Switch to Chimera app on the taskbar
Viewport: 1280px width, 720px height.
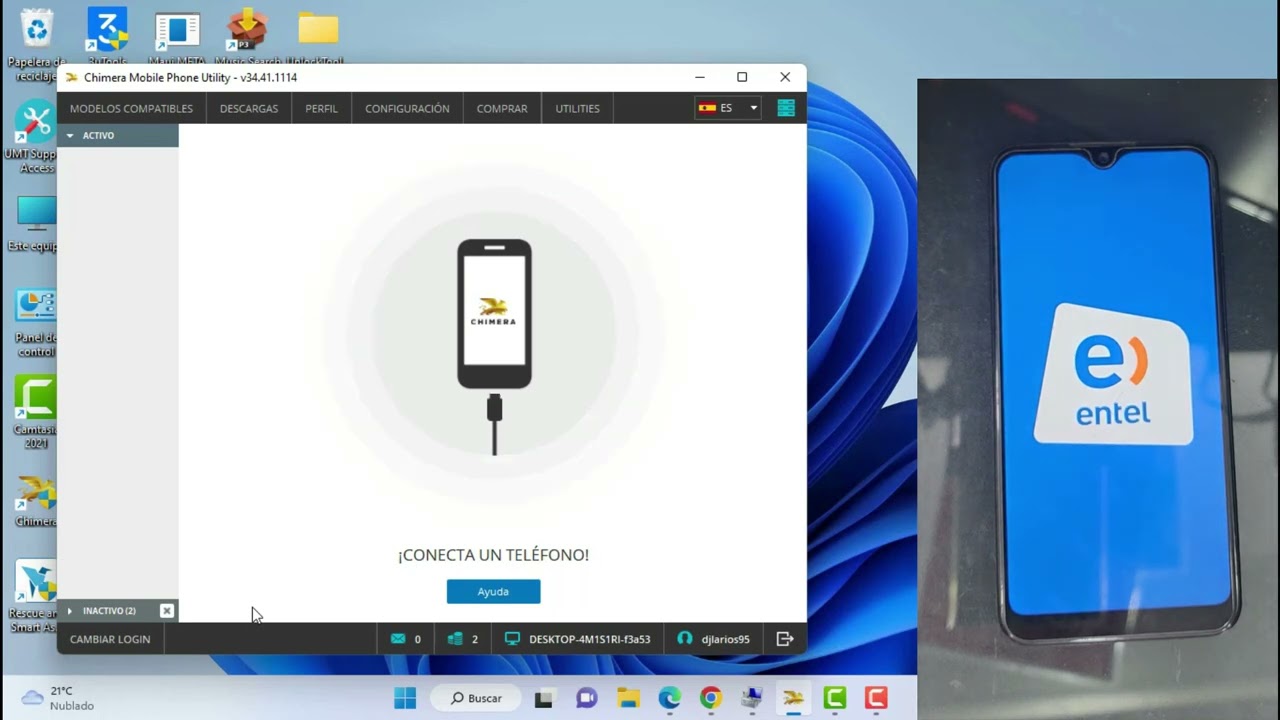click(x=793, y=698)
